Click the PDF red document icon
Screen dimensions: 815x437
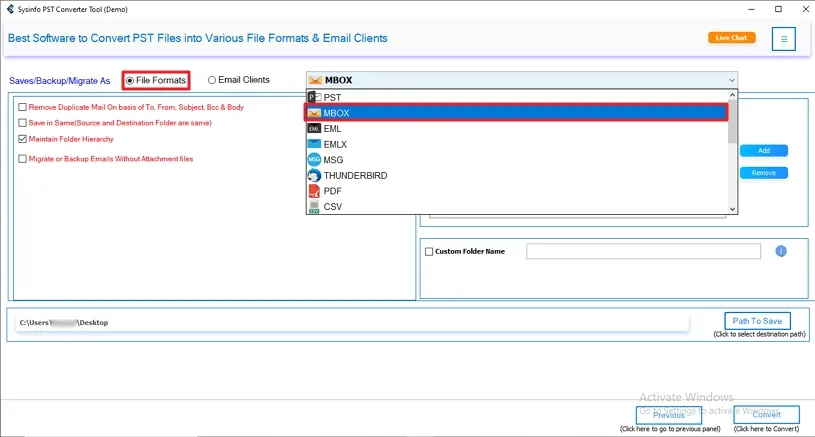click(x=314, y=191)
